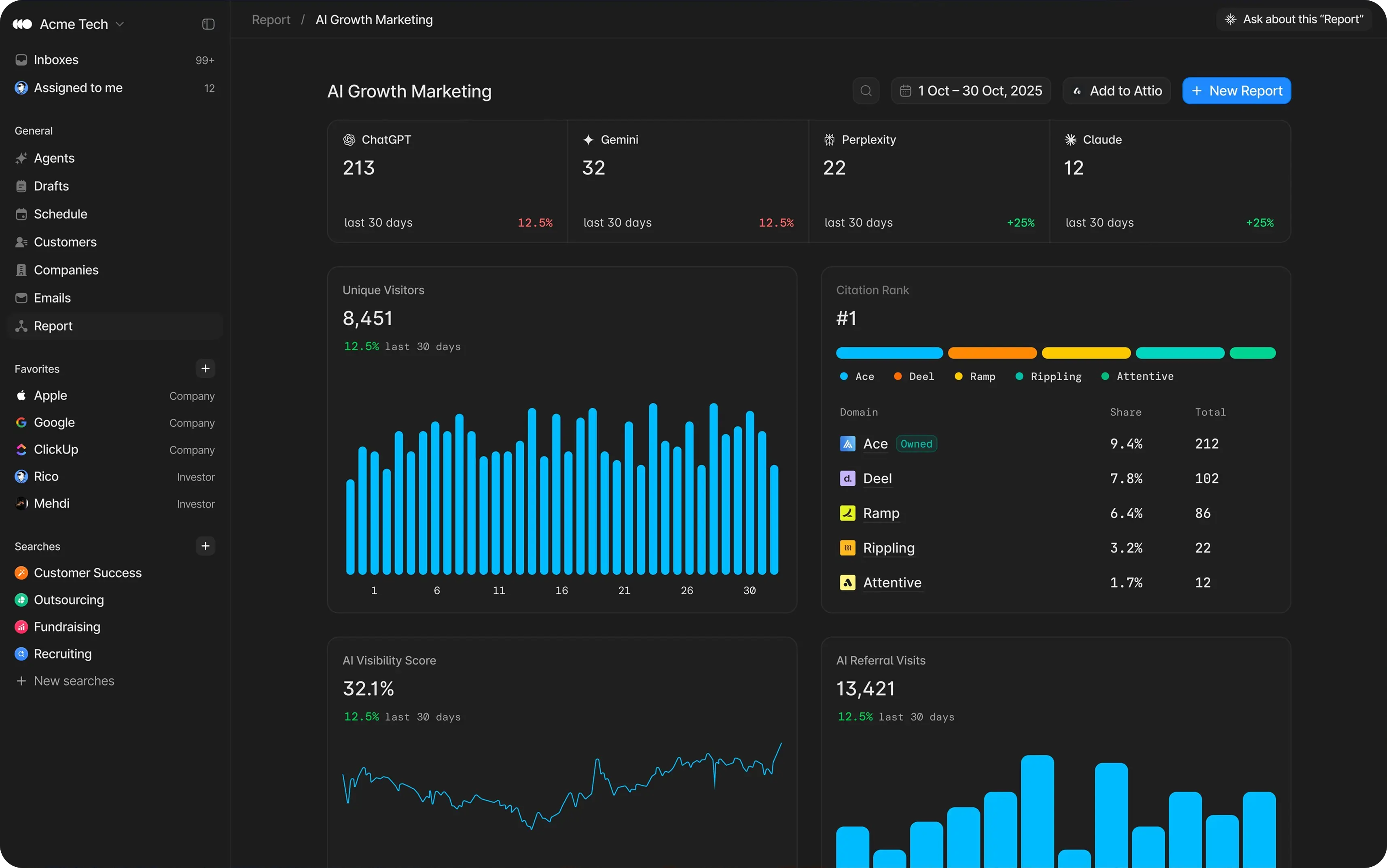The image size is (1387, 868).
Task: Click New searches link
Action: click(65, 681)
